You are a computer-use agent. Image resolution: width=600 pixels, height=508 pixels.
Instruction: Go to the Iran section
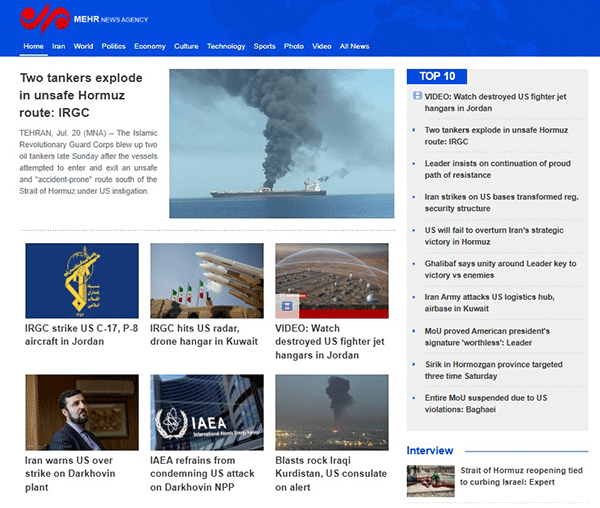coord(59,46)
